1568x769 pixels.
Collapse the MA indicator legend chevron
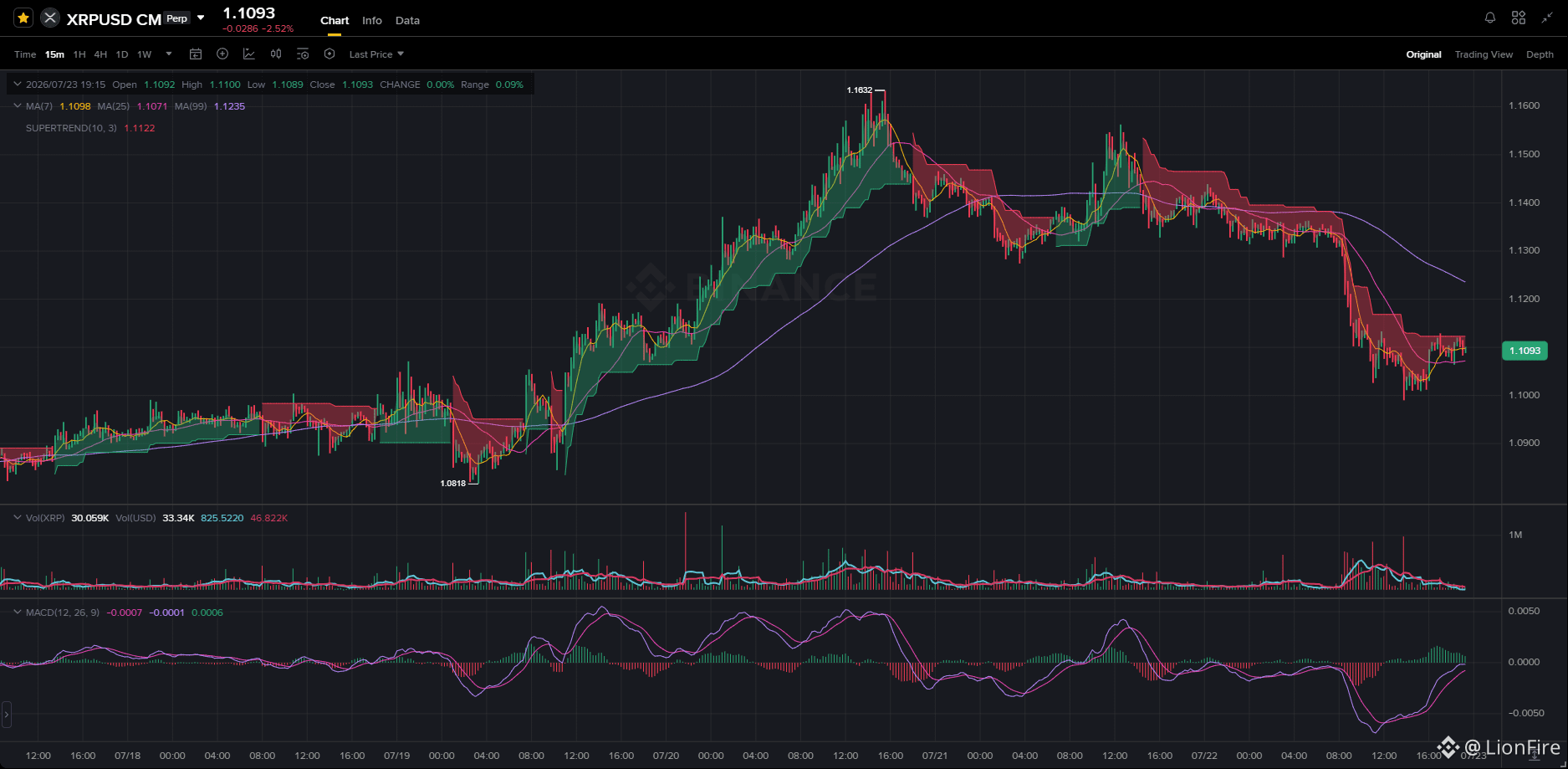17,106
